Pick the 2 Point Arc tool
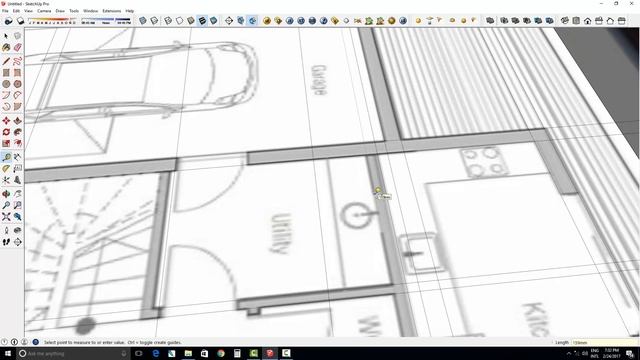The width and height of the screenshot is (640, 360). point(18,96)
